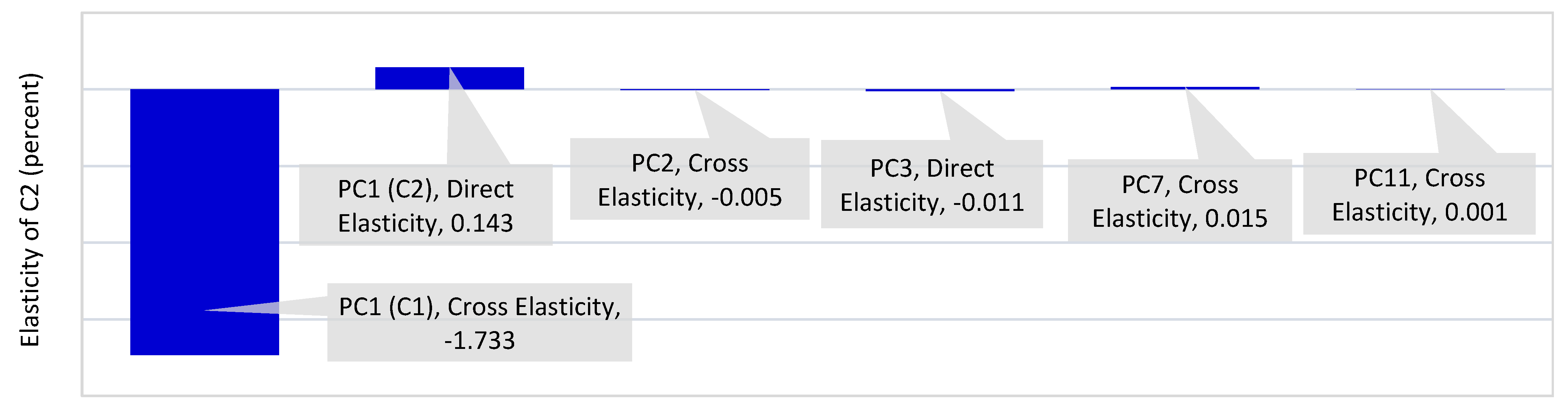Image resolution: width=1568 pixels, height=415 pixels.
Task: Click the "PC1 (C2), Direct Elasticity, 0.143" label
Action: 425,206
